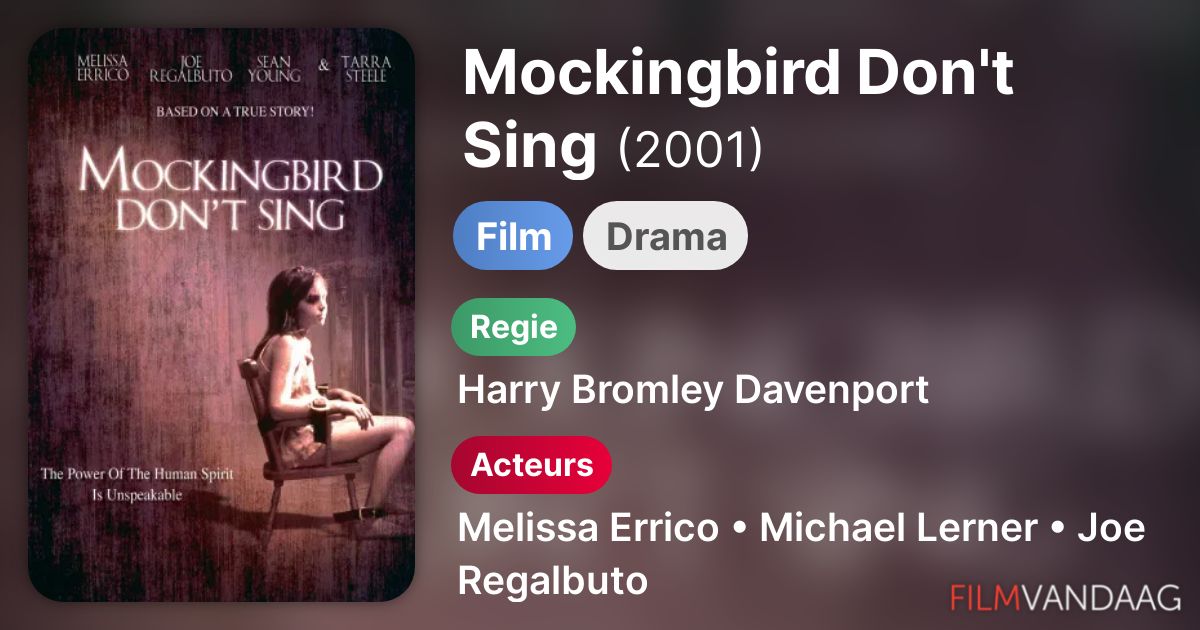Click the poster tagline about human spirit
The height and width of the screenshot is (630, 1200).
coord(137,483)
